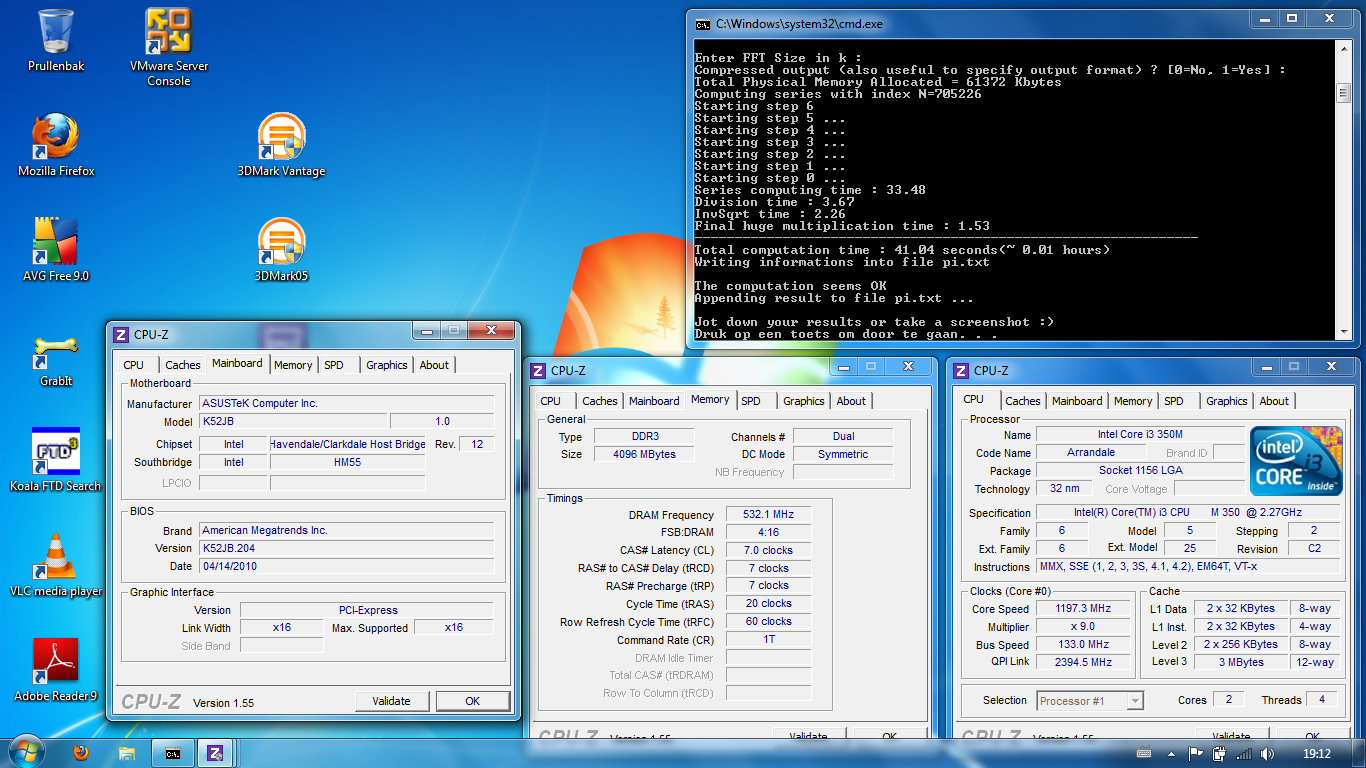Open the Windows Start menu orb
Image resolution: width=1366 pixels, height=768 pixels.
click(25, 752)
